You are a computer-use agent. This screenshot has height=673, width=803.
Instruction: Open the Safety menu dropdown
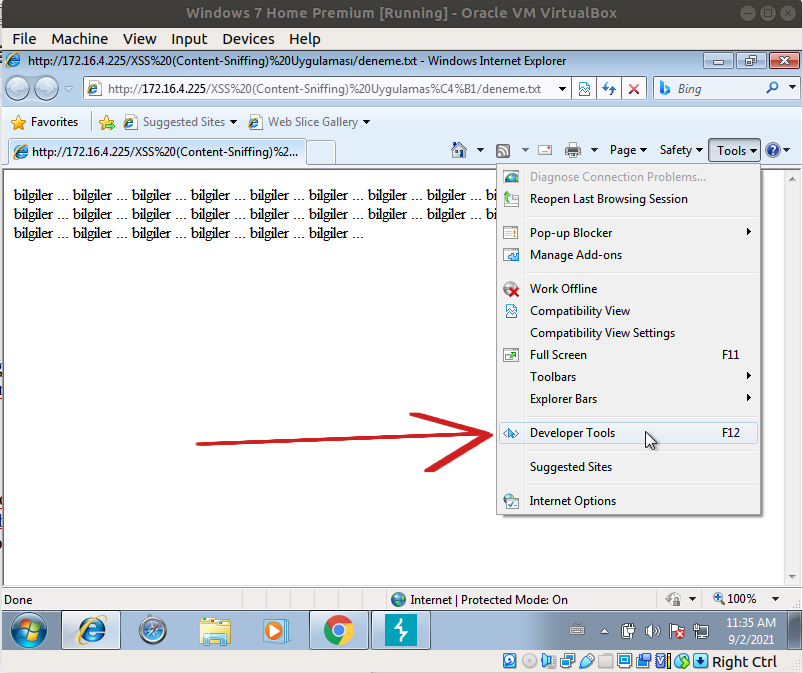[x=681, y=150]
